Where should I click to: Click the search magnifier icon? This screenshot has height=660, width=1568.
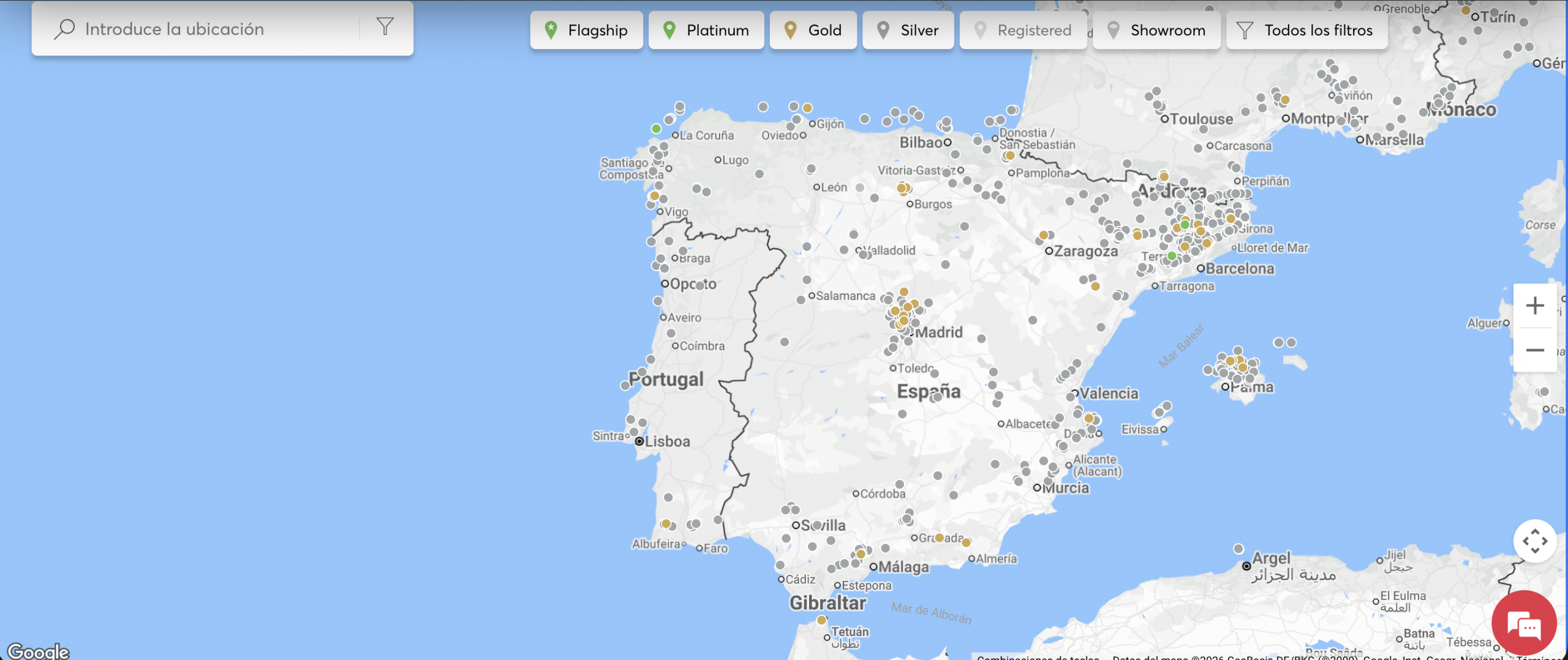[64, 29]
